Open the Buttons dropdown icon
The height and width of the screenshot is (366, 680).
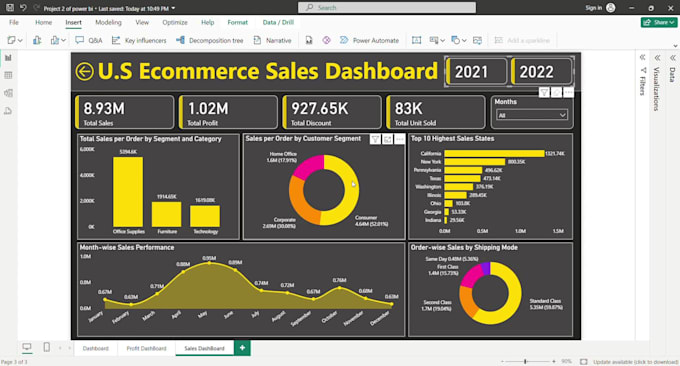(x=437, y=40)
